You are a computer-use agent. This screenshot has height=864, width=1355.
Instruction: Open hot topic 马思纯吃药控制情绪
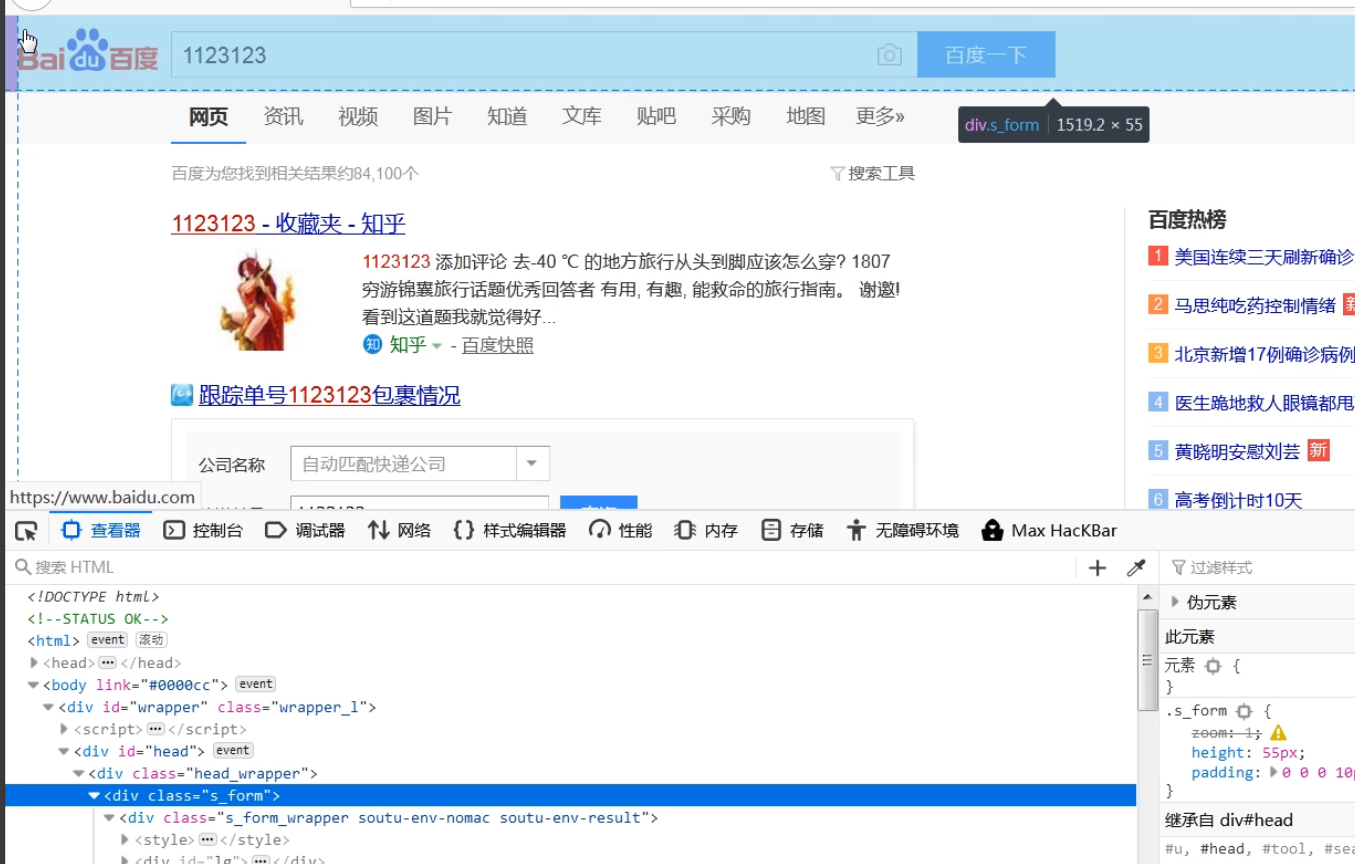point(1255,305)
